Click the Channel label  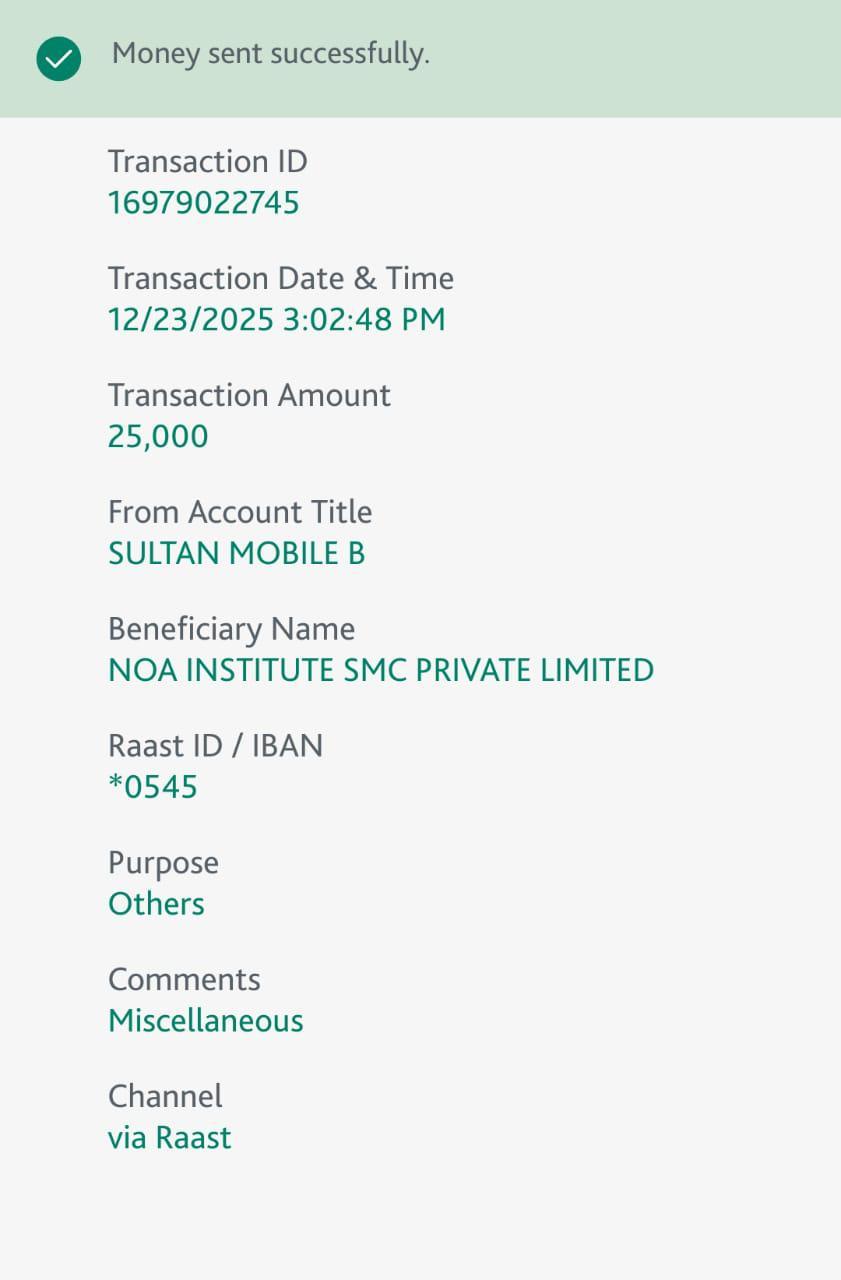pos(165,1096)
